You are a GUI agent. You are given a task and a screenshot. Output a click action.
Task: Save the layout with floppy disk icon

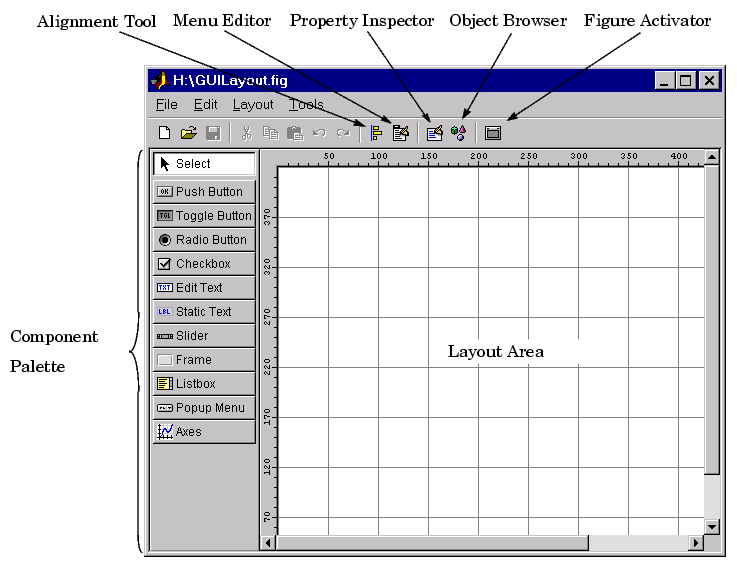(x=213, y=133)
